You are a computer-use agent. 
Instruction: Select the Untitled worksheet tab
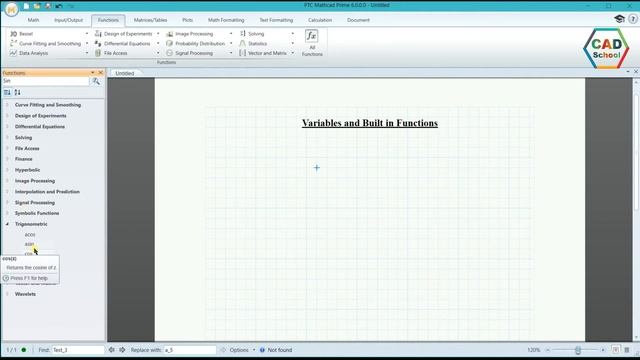coord(125,73)
